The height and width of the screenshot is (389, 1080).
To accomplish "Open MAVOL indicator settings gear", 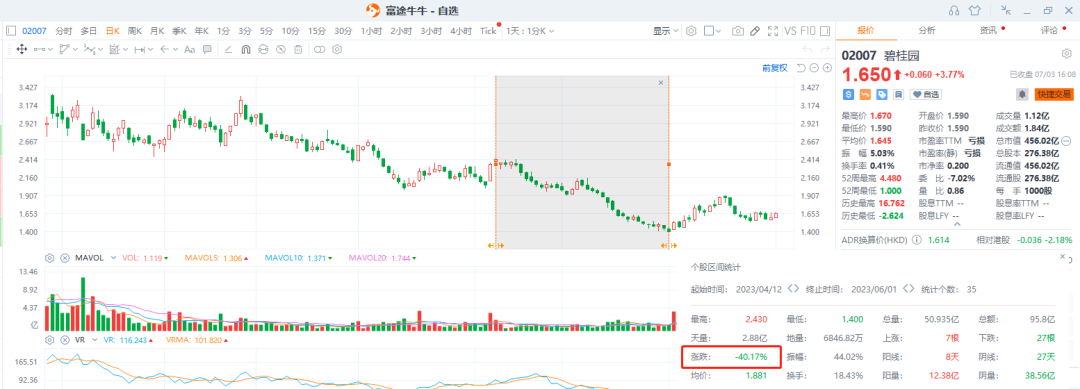I will 50,258.
